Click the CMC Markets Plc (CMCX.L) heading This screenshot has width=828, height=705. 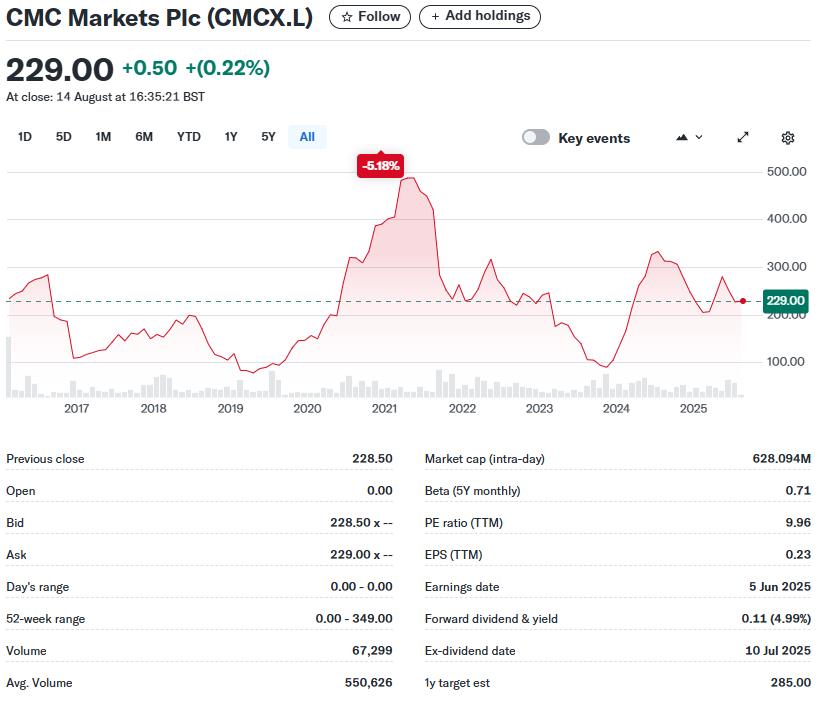coord(159,18)
